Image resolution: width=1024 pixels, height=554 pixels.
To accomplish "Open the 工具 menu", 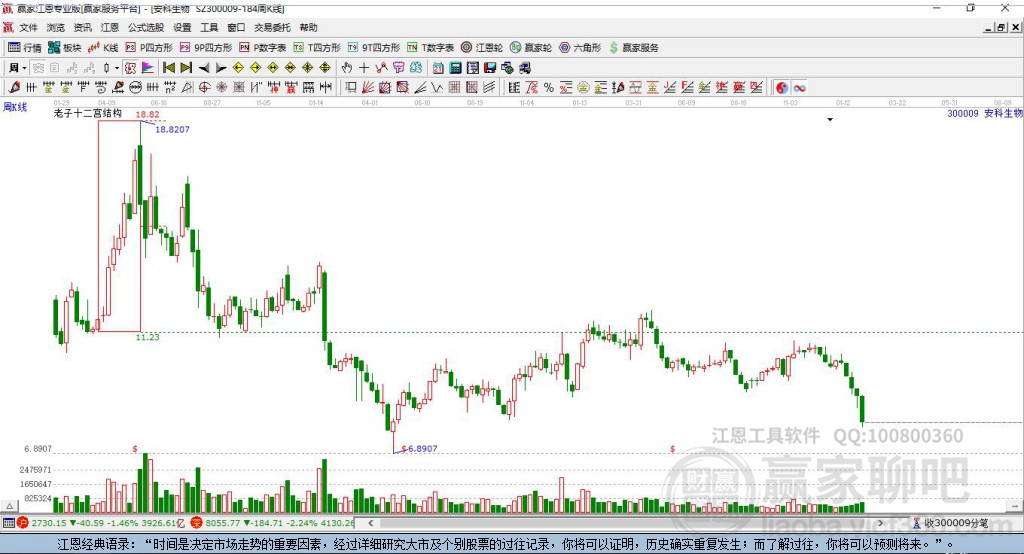I will click(209, 27).
